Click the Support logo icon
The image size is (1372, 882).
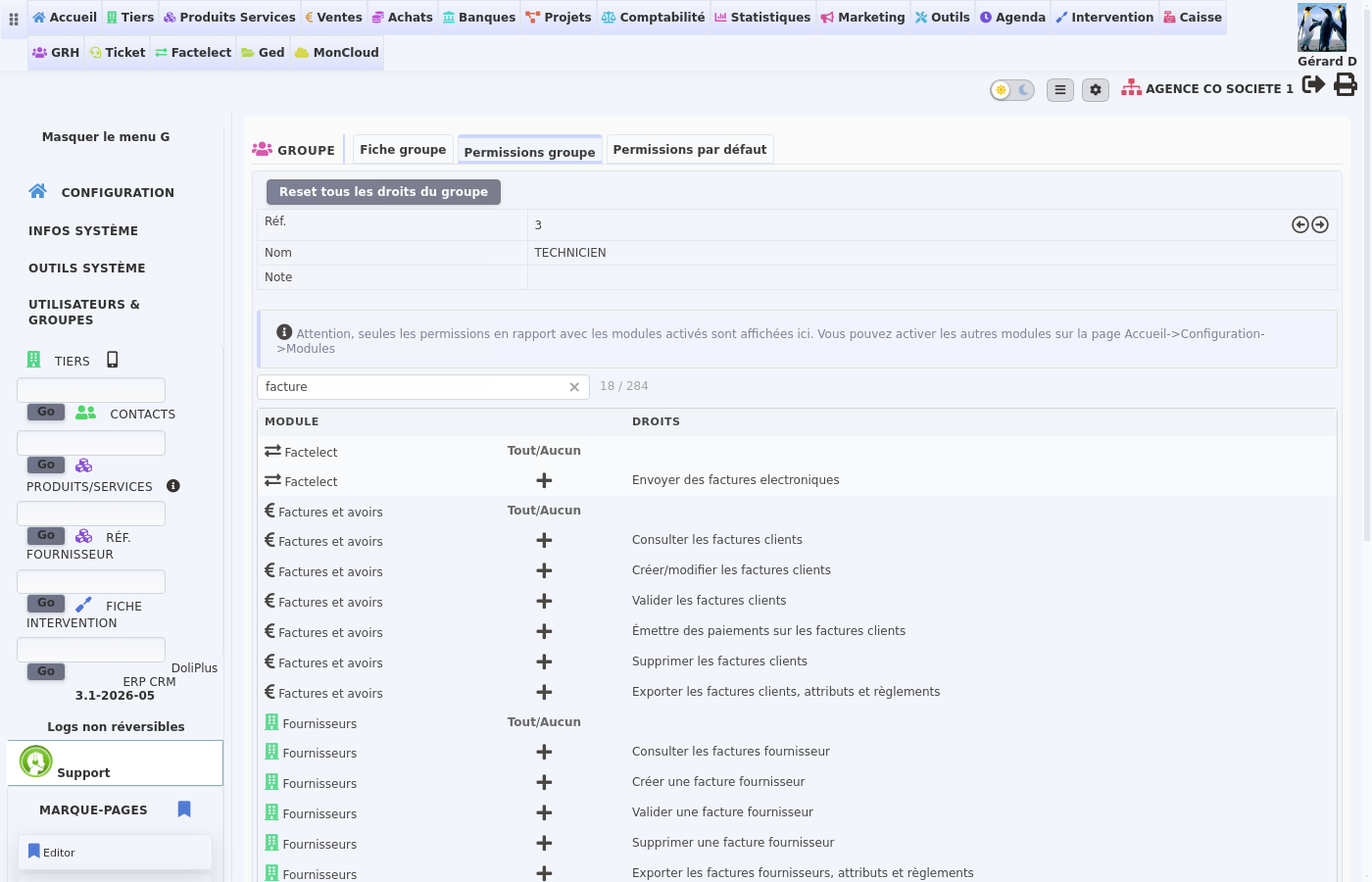coord(36,761)
